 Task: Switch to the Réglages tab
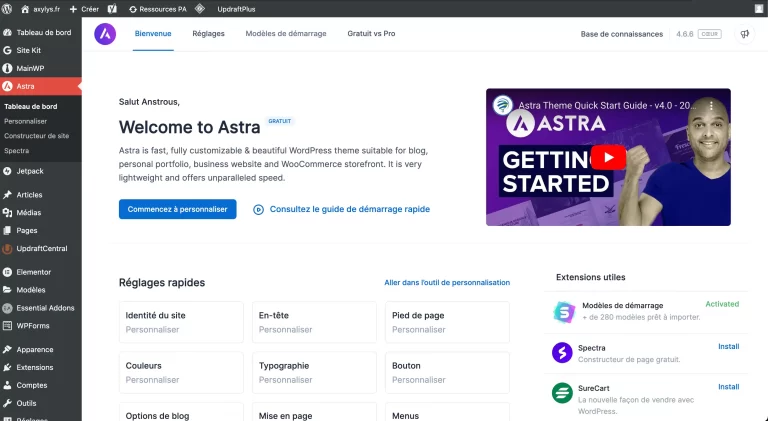click(x=208, y=34)
